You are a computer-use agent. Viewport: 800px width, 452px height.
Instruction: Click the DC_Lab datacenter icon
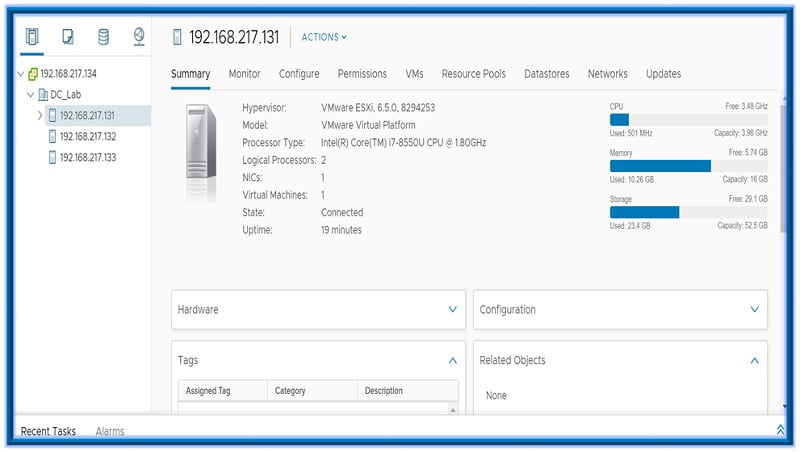click(x=43, y=95)
